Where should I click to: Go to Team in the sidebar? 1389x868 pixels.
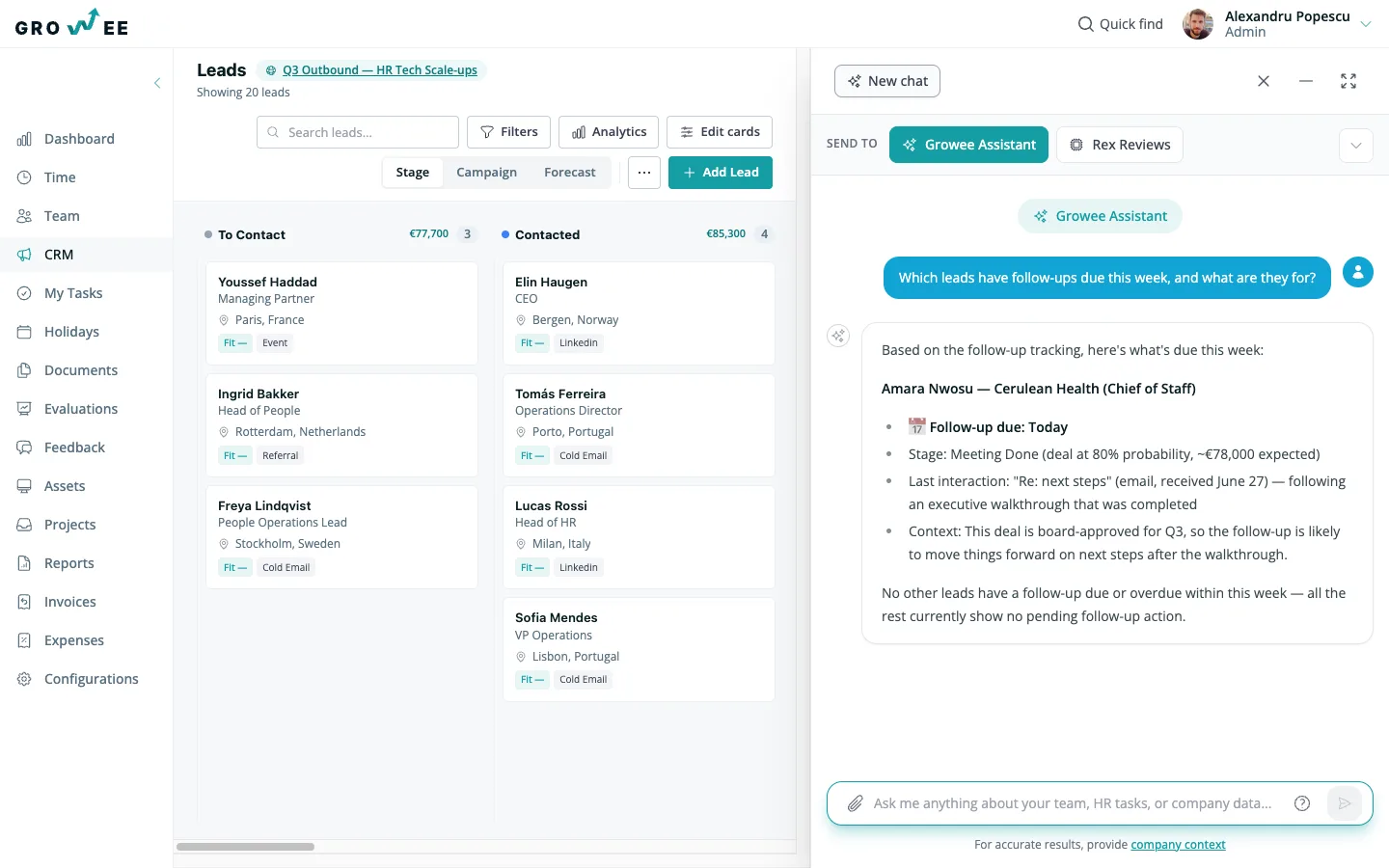(x=62, y=216)
